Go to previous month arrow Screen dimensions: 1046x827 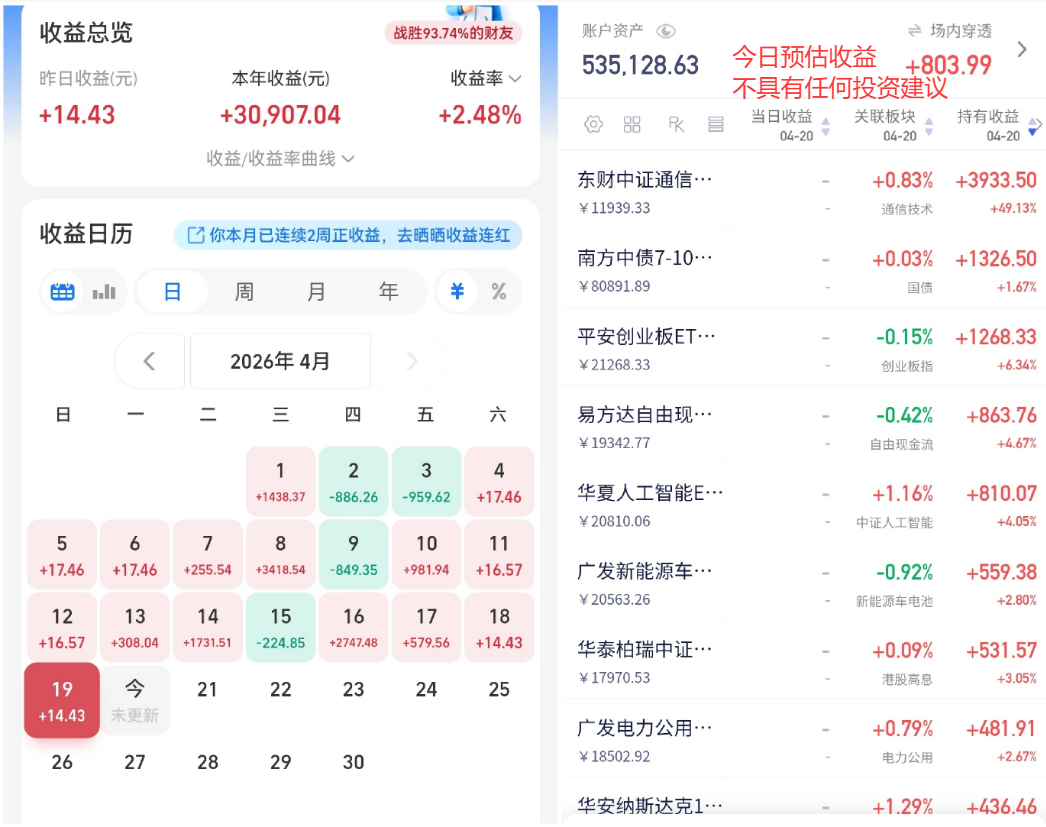[149, 361]
